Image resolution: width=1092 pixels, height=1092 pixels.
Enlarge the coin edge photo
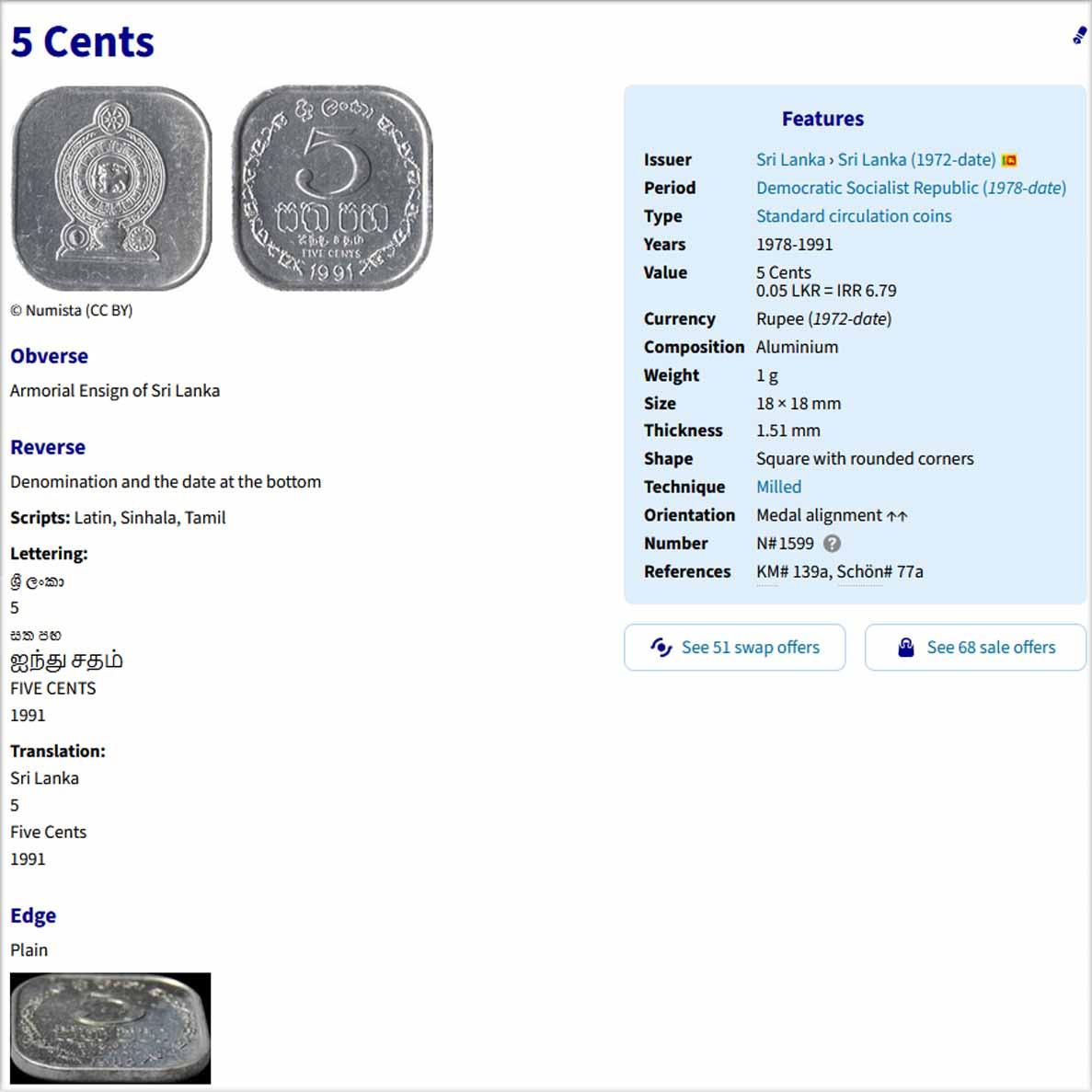[110, 1028]
